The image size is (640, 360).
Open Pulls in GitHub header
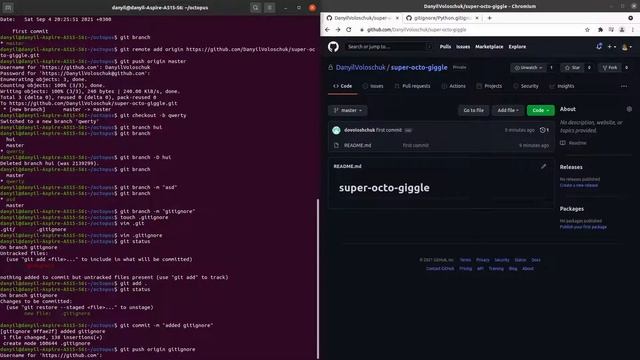point(445,47)
